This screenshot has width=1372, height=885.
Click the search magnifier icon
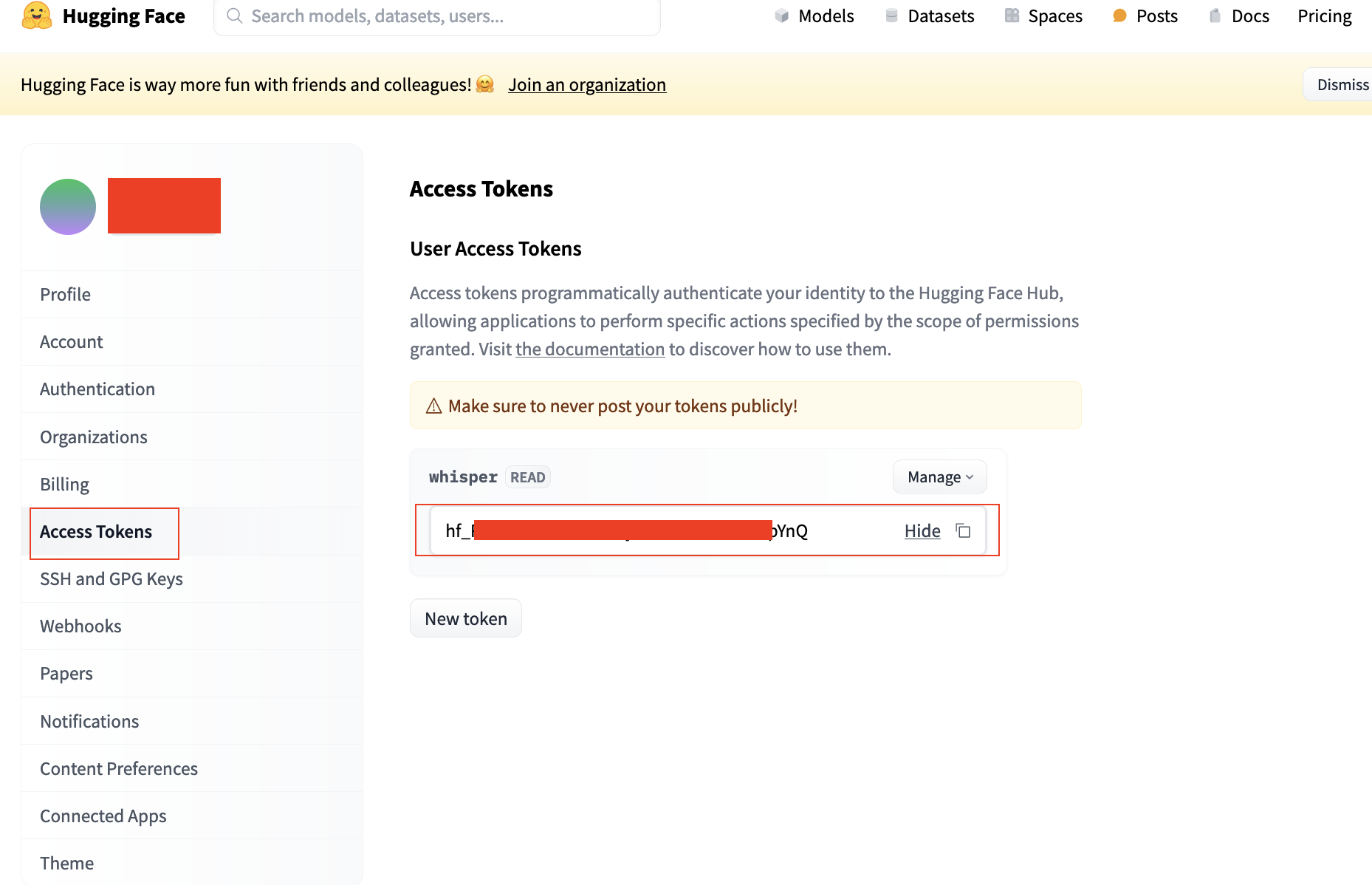[235, 16]
